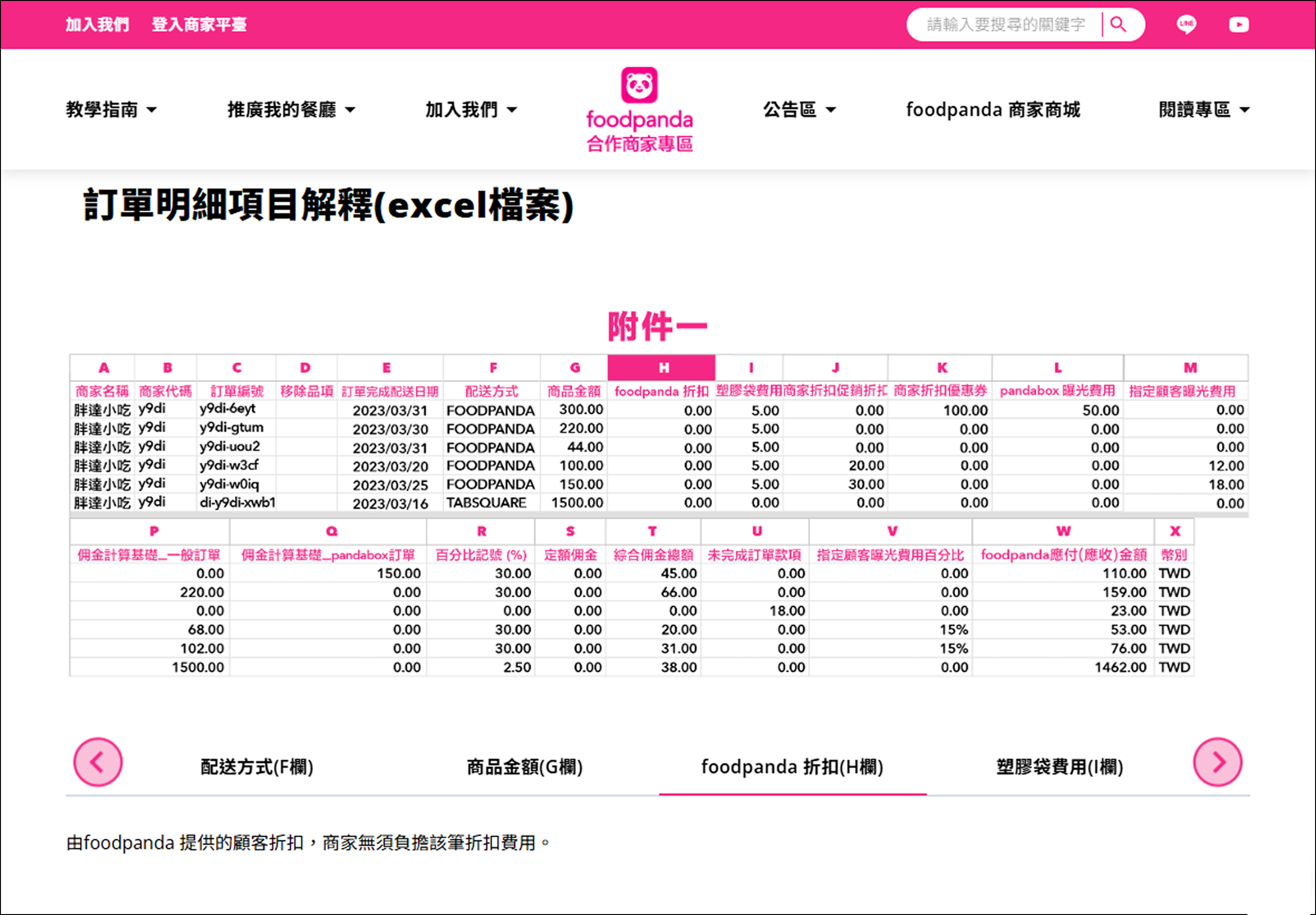
Task: Open the LINE chat icon
Action: [1186, 24]
